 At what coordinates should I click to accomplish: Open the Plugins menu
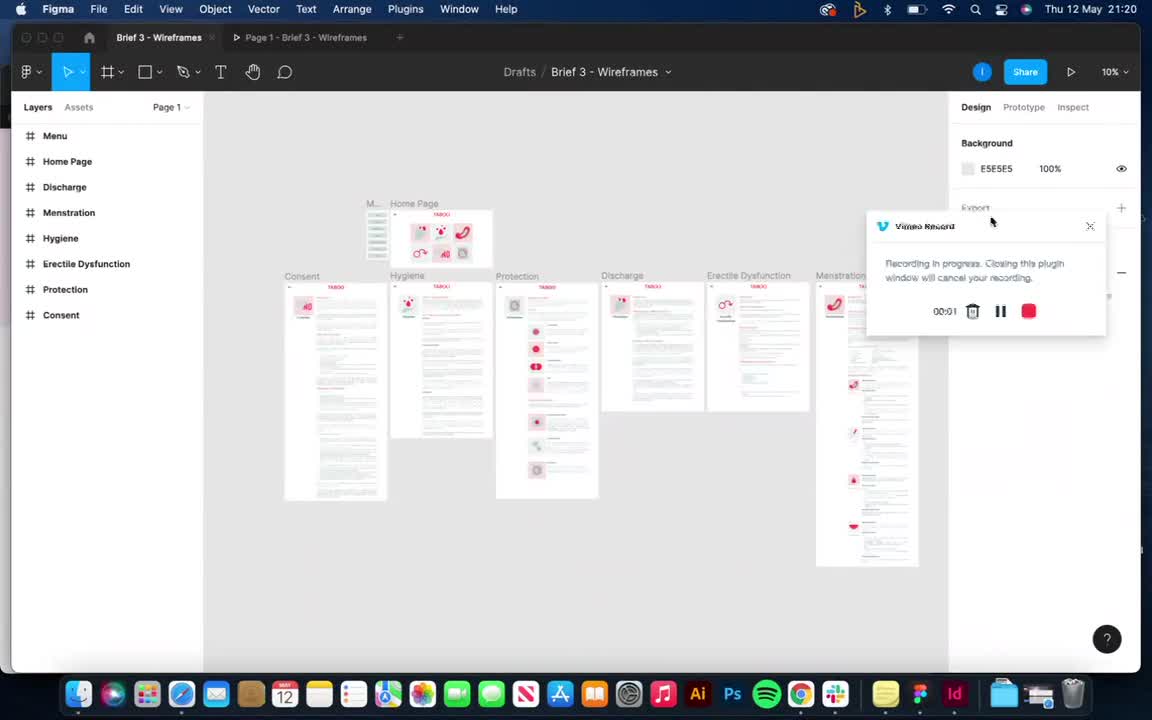point(405,9)
